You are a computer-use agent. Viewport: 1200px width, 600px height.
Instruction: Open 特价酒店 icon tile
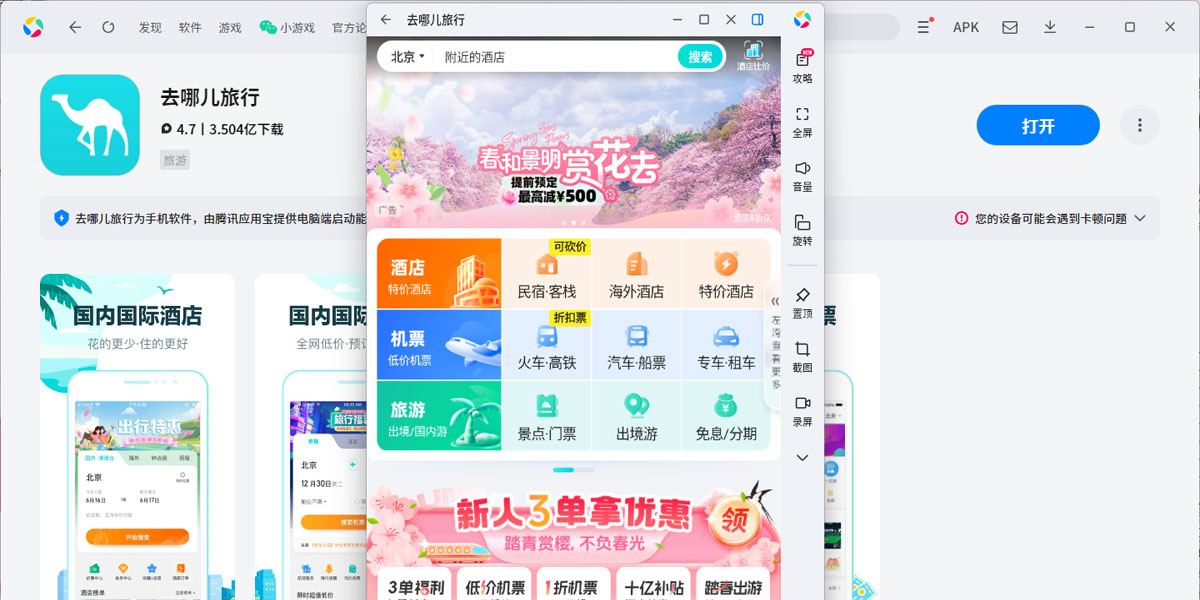click(x=726, y=274)
